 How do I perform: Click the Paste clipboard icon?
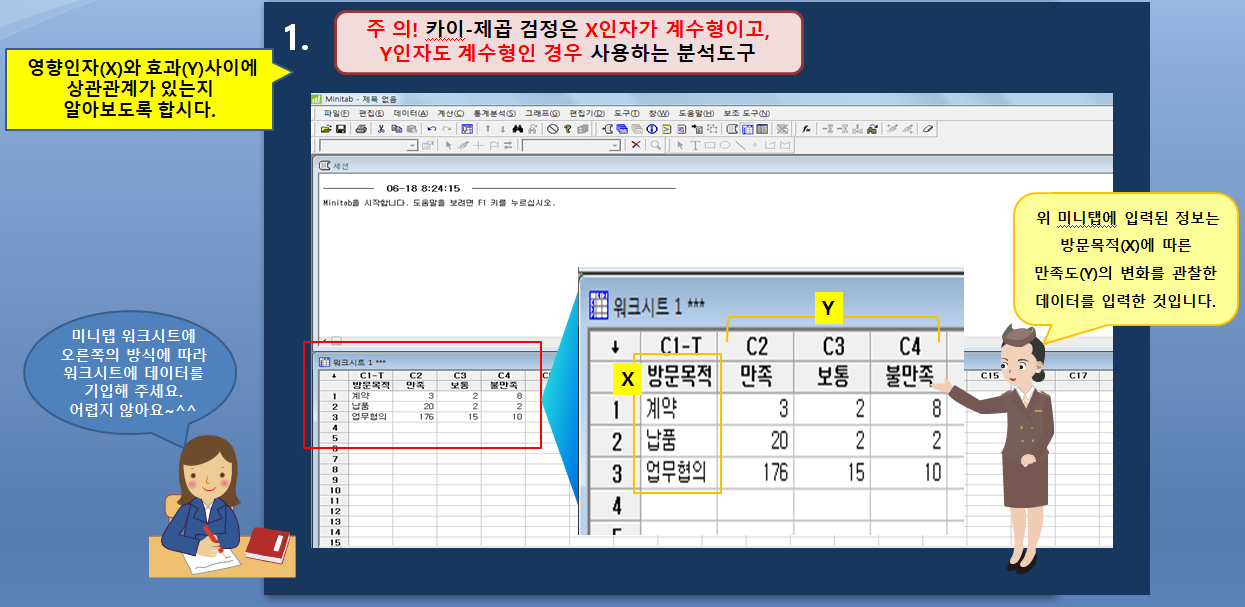[412, 129]
